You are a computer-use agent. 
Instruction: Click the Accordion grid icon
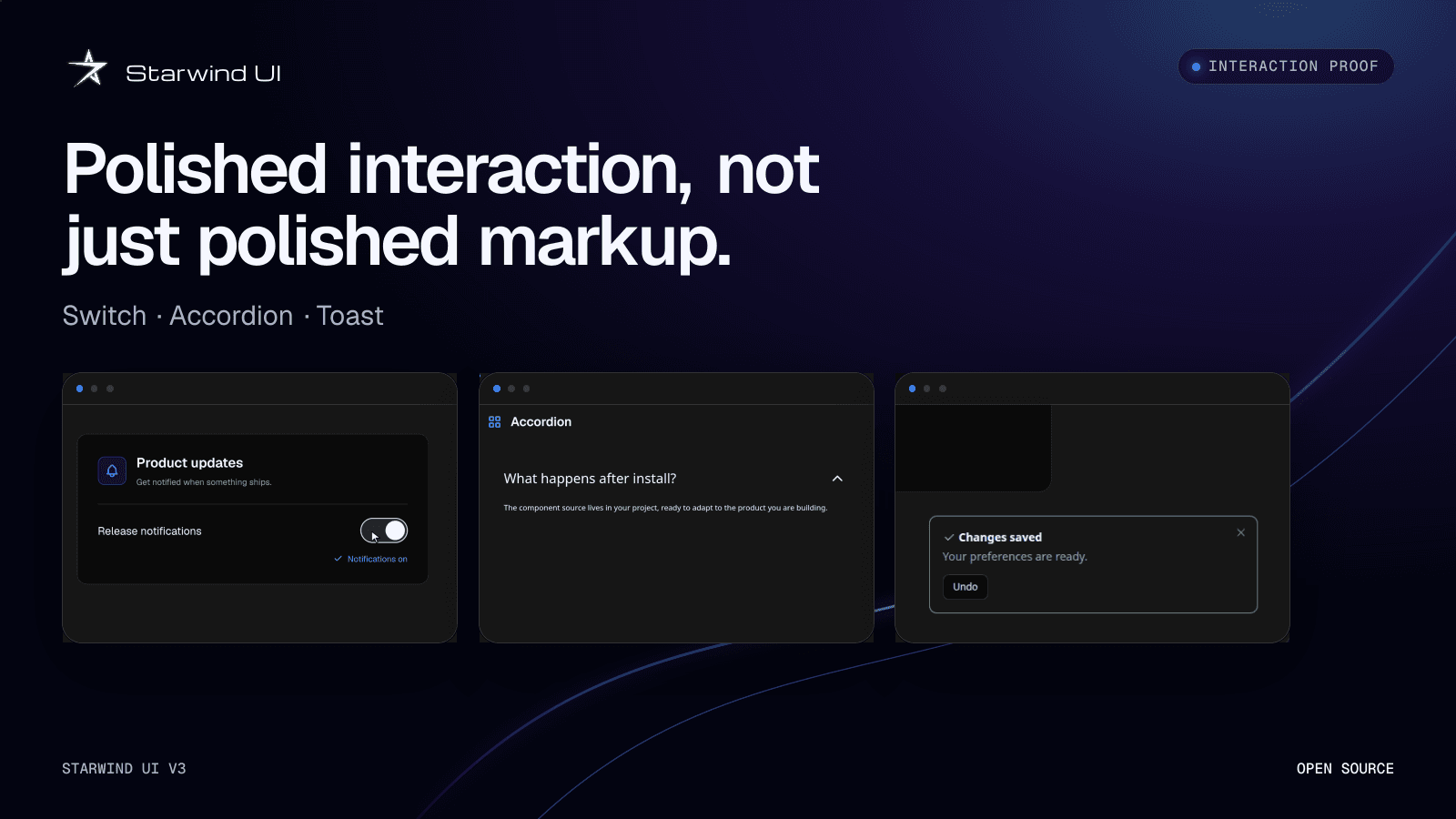tap(494, 422)
